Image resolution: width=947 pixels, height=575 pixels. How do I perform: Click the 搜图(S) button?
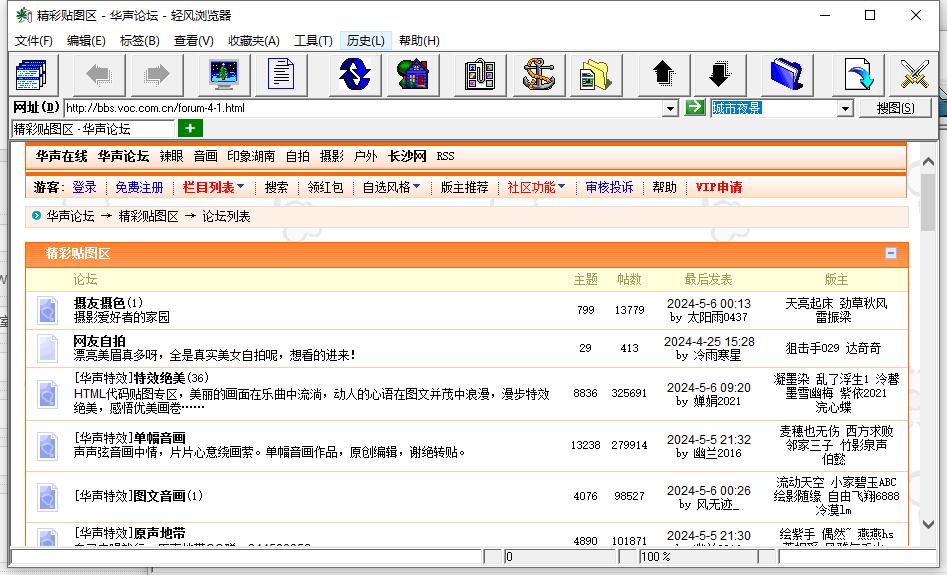point(894,108)
